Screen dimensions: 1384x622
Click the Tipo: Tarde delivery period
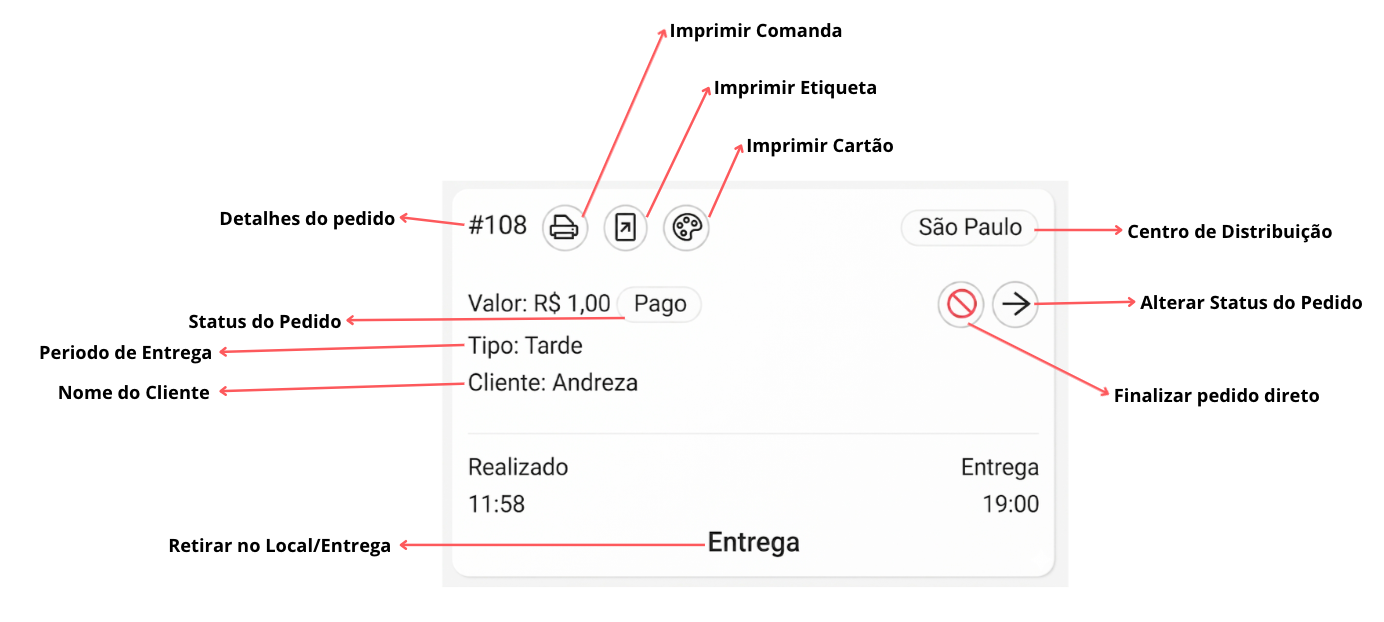[525, 346]
